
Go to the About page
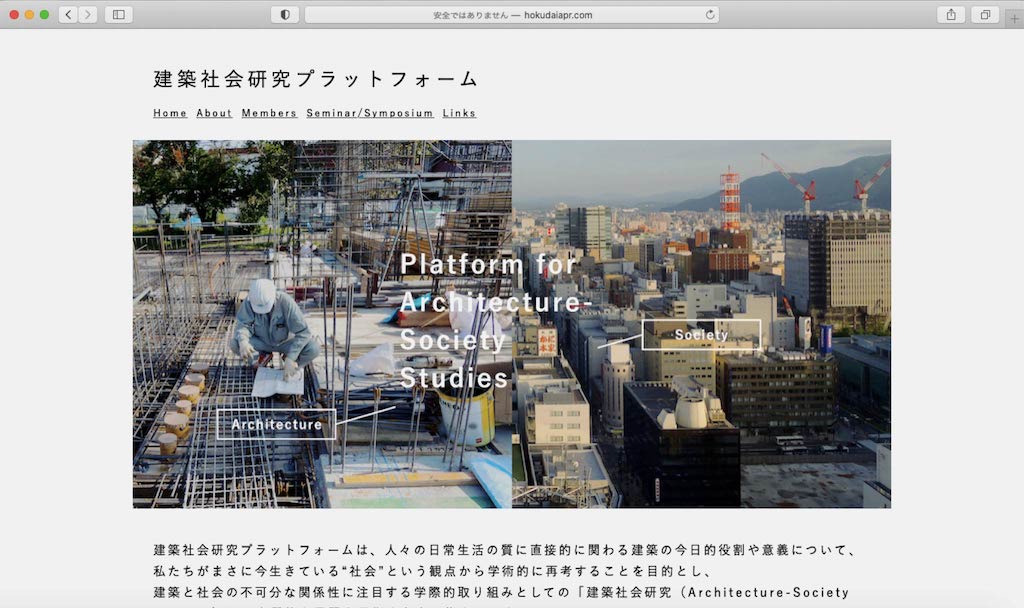(x=214, y=113)
